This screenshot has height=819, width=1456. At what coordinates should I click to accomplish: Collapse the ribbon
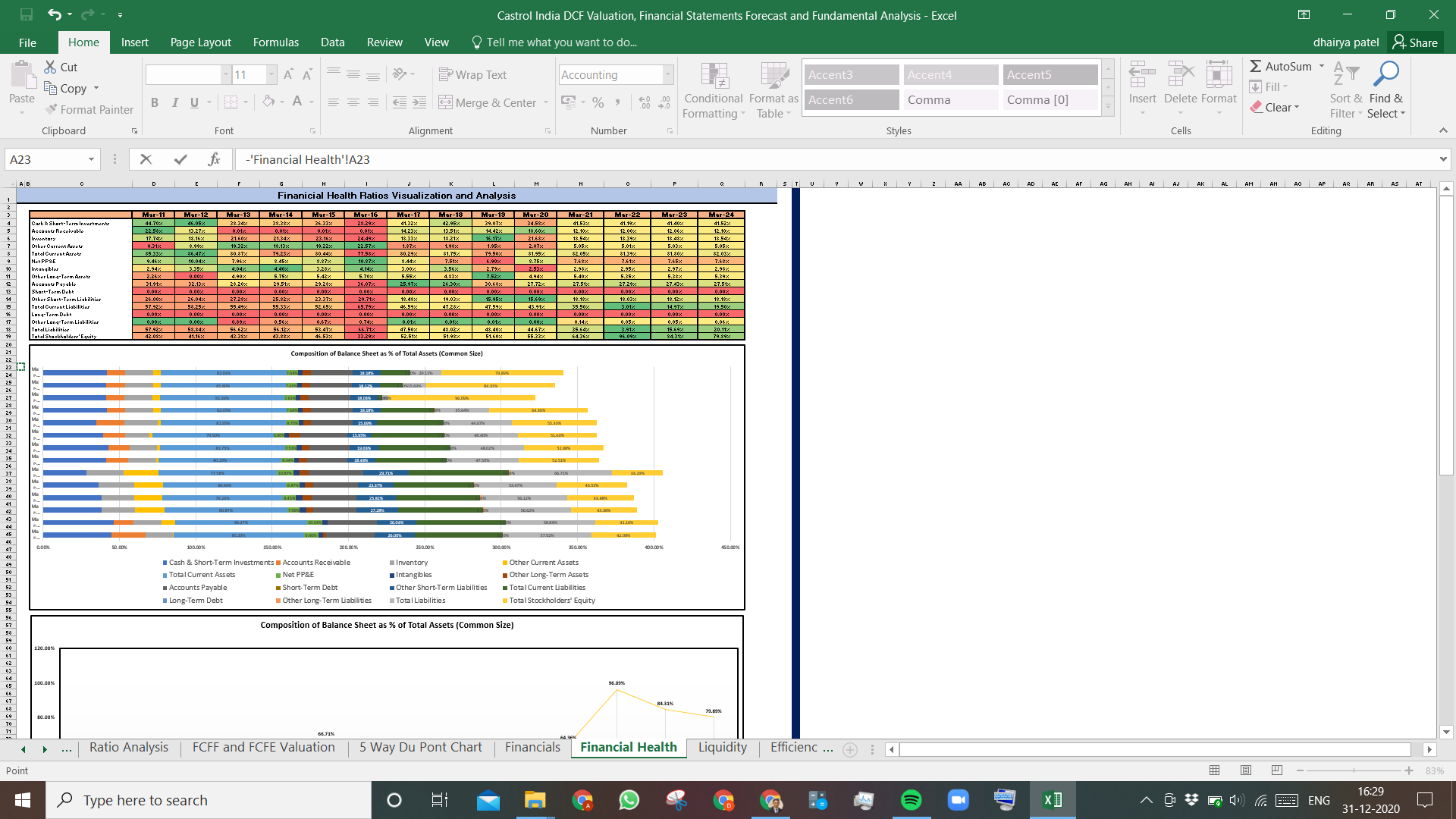click(1443, 130)
